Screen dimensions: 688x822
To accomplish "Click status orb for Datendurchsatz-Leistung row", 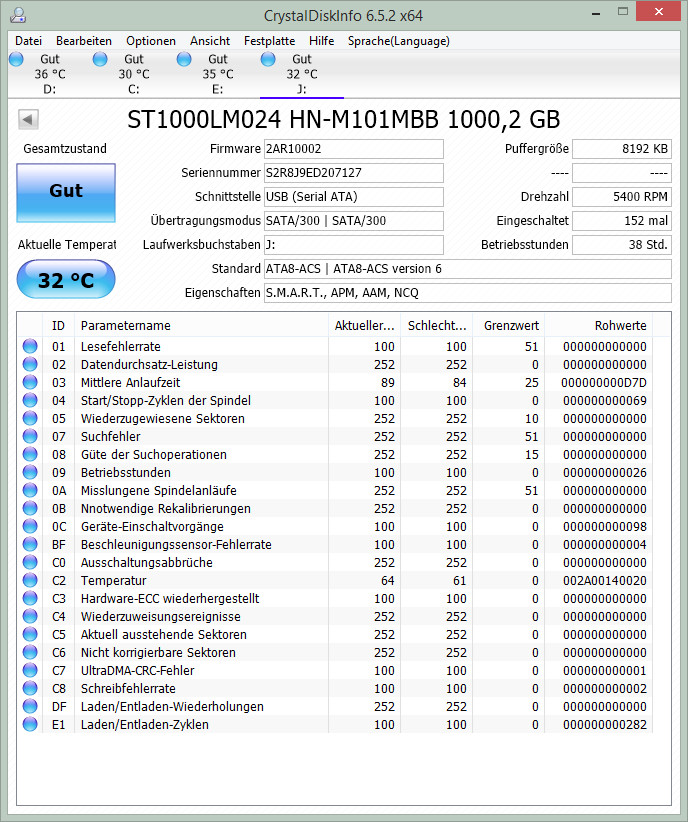I will pos(30,364).
